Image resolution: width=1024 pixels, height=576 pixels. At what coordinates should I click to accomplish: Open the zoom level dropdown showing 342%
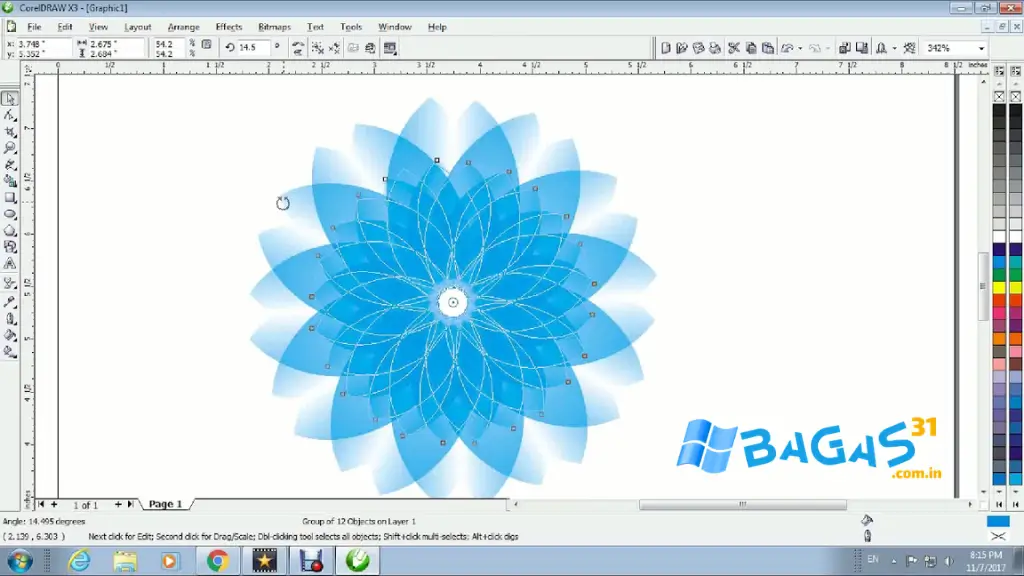click(x=981, y=47)
